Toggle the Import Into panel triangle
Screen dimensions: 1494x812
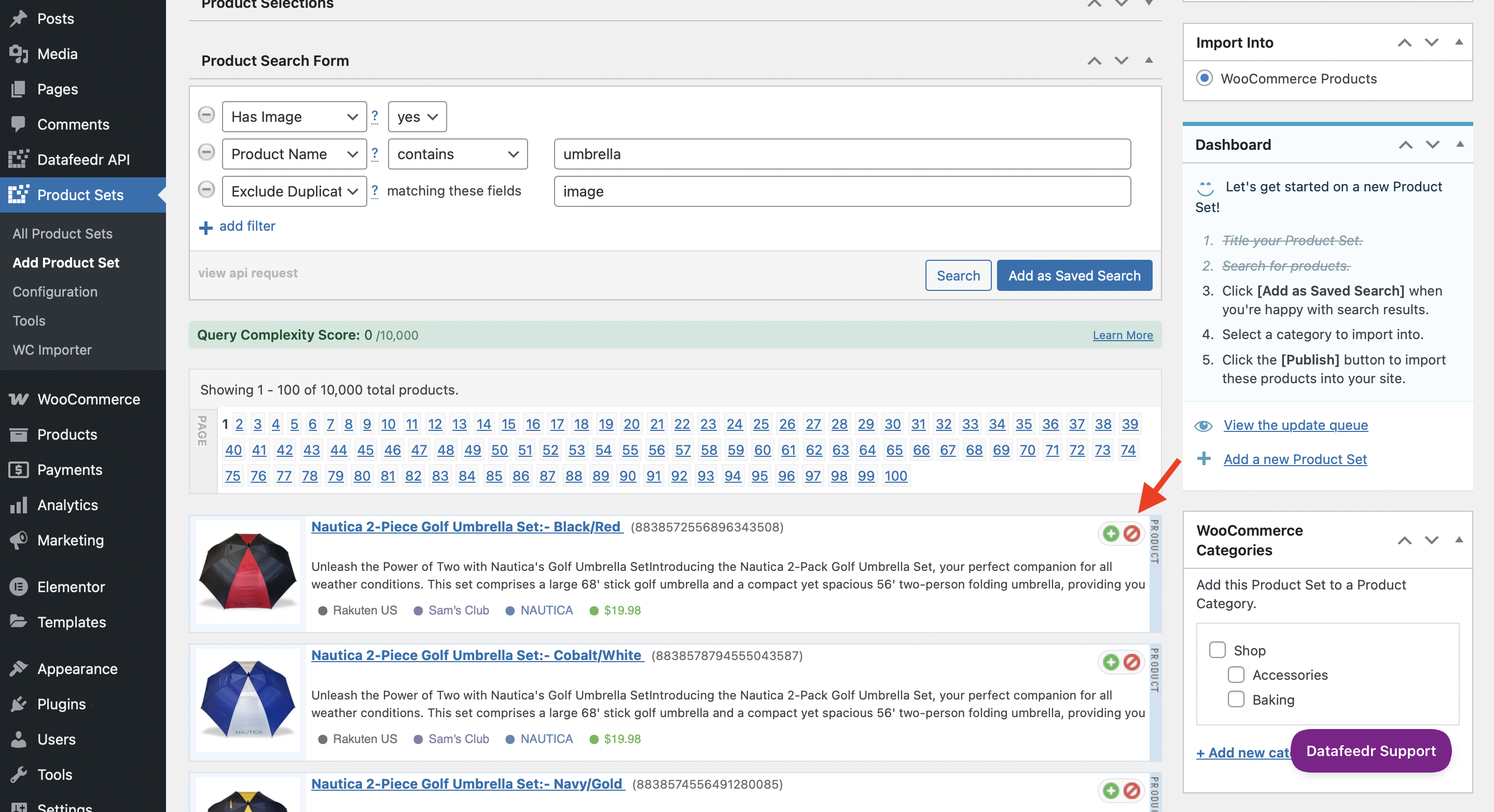(1459, 41)
